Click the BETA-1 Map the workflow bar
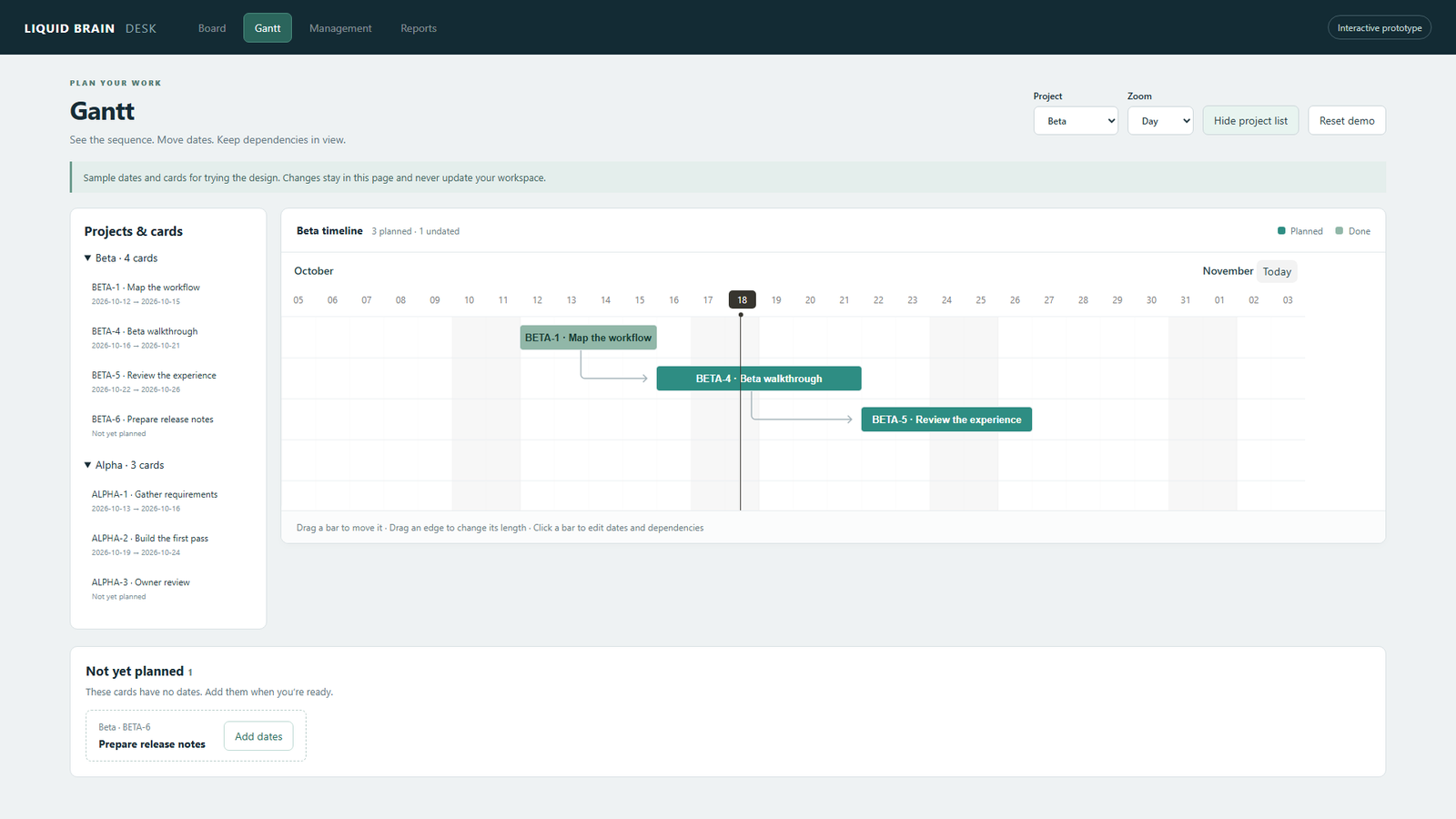This screenshot has width=1456, height=819. [589, 338]
